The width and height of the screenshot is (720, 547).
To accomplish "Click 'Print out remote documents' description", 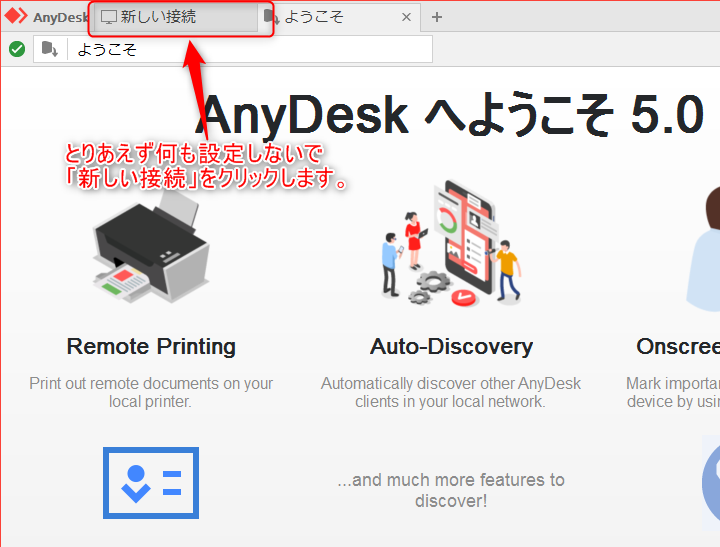I will 151,392.
